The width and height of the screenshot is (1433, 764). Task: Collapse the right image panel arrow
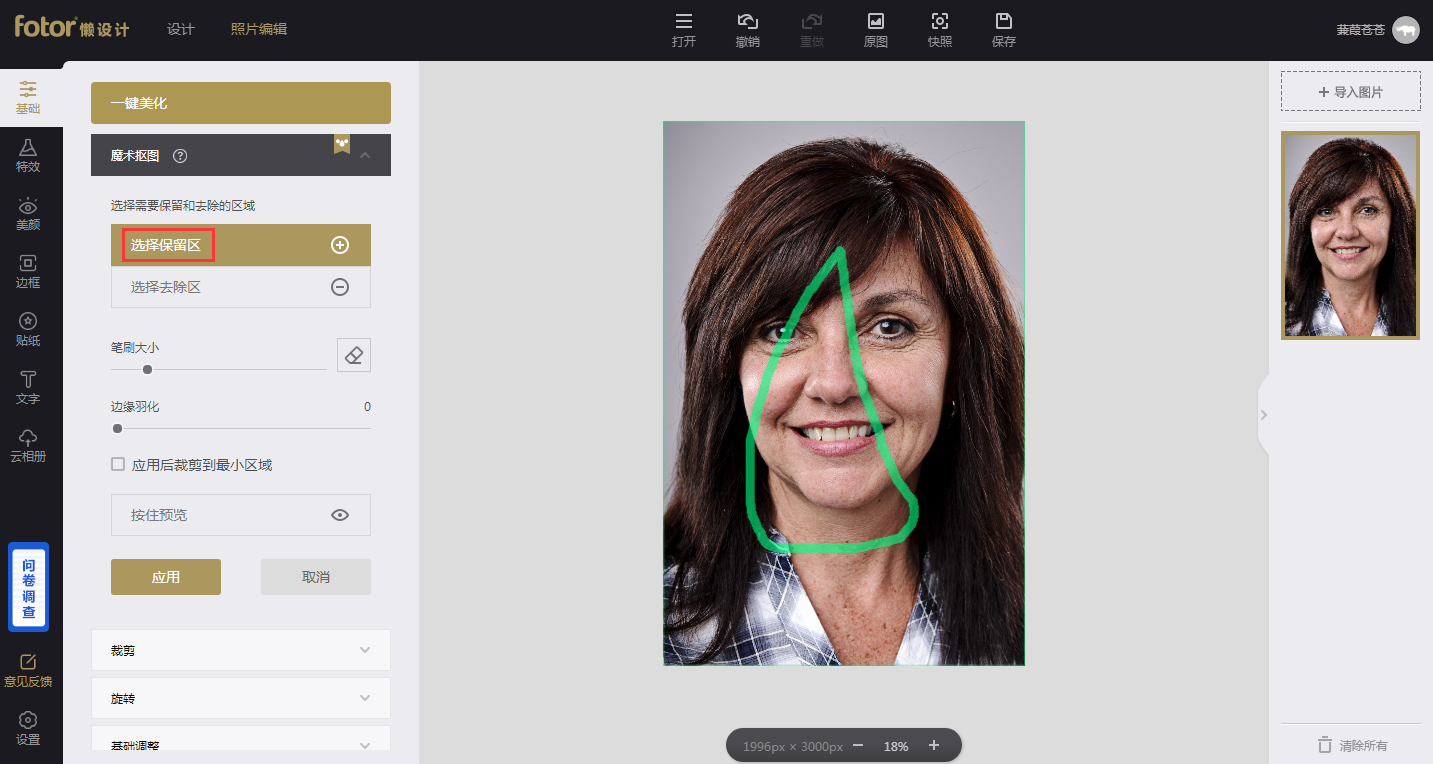tap(1263, 414)
